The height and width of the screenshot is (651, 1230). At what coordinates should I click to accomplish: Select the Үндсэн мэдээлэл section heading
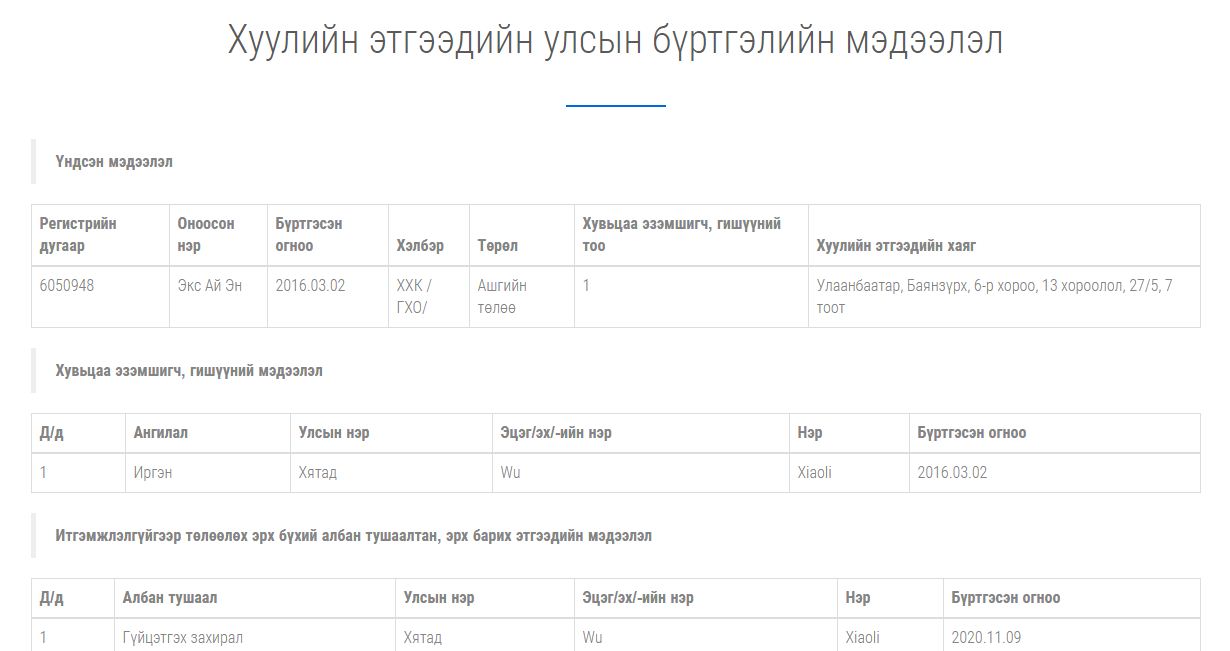114,162
